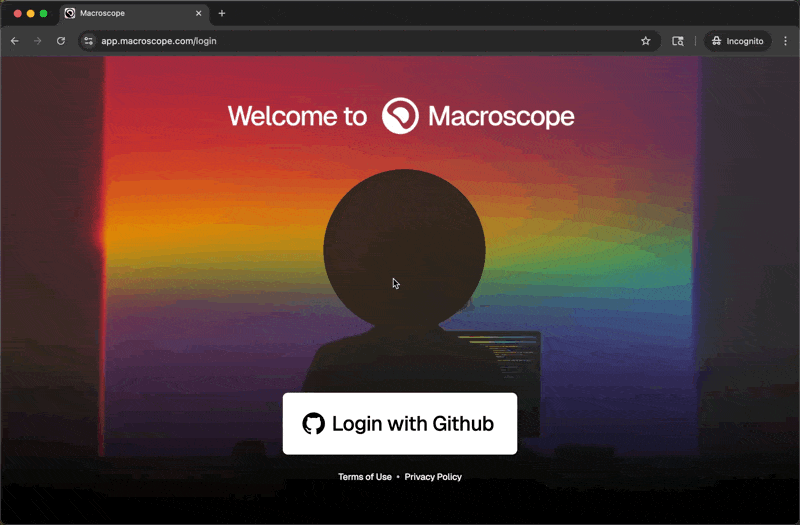Go back with the browser back arrow

15,41
